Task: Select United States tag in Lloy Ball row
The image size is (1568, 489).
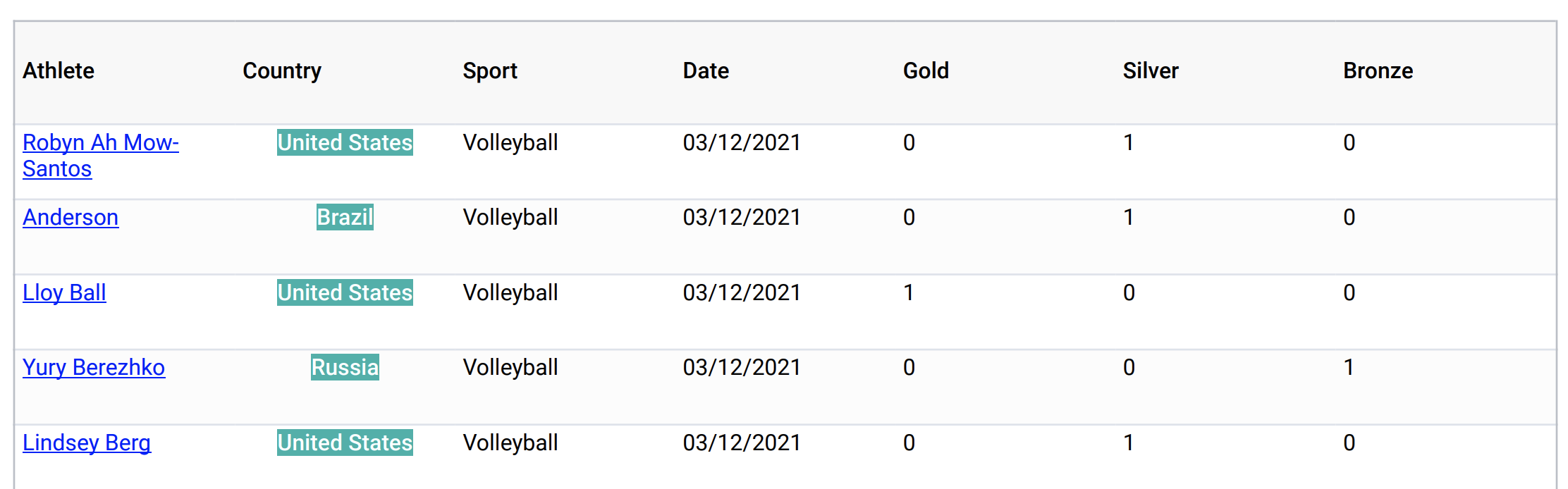Action: pyautogui.click(x=345, y=292)
